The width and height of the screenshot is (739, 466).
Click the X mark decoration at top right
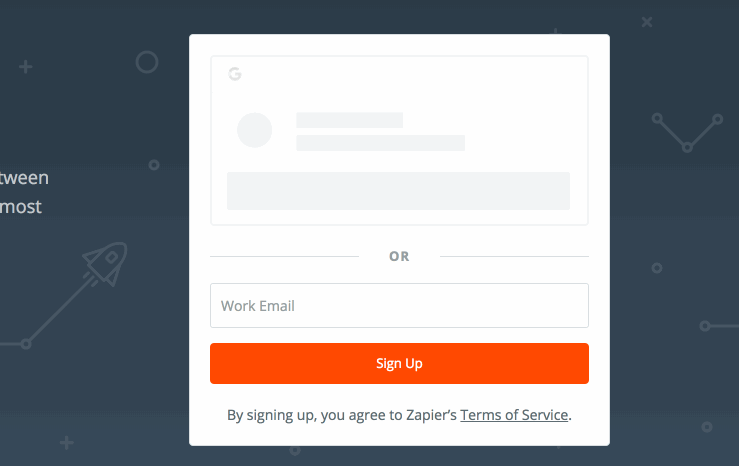pos(647,22)
